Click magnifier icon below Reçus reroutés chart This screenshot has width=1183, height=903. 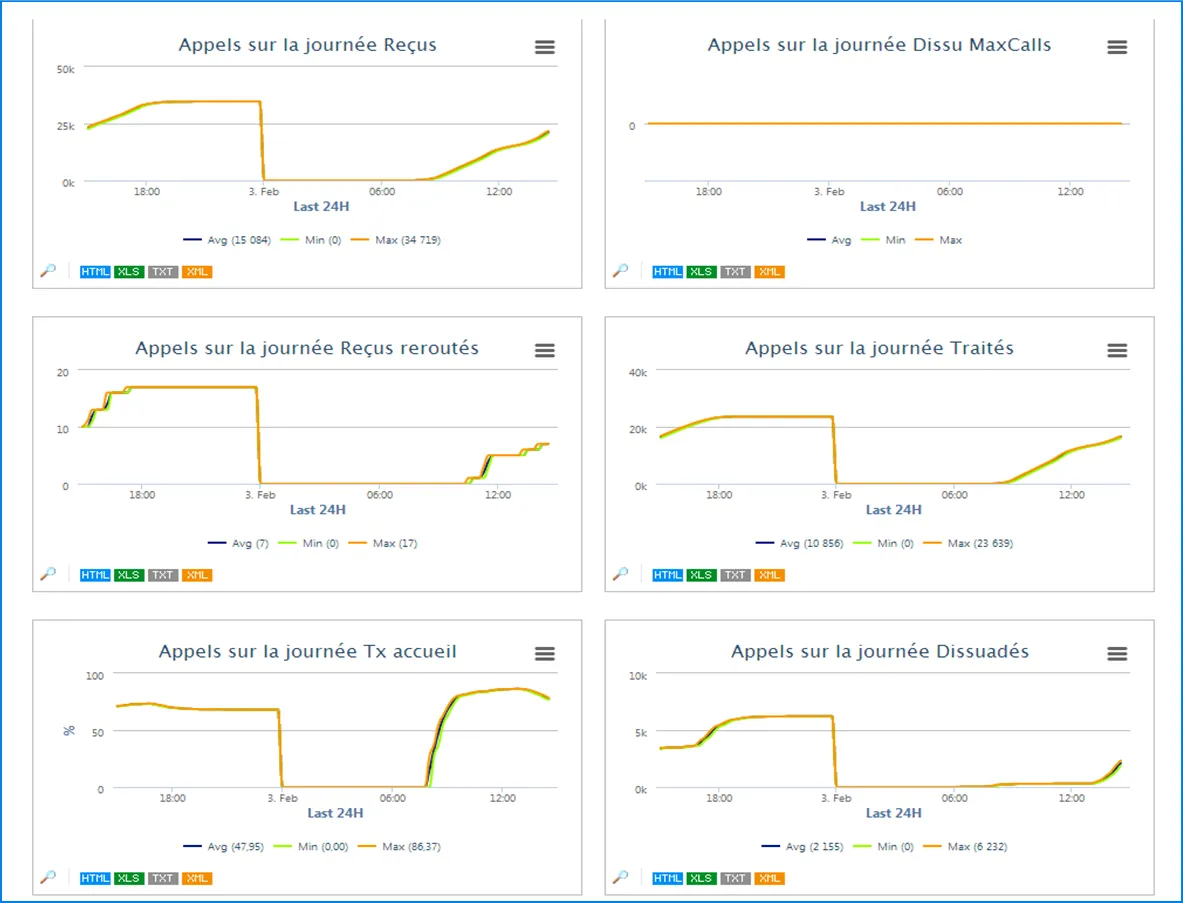point(47,574)
